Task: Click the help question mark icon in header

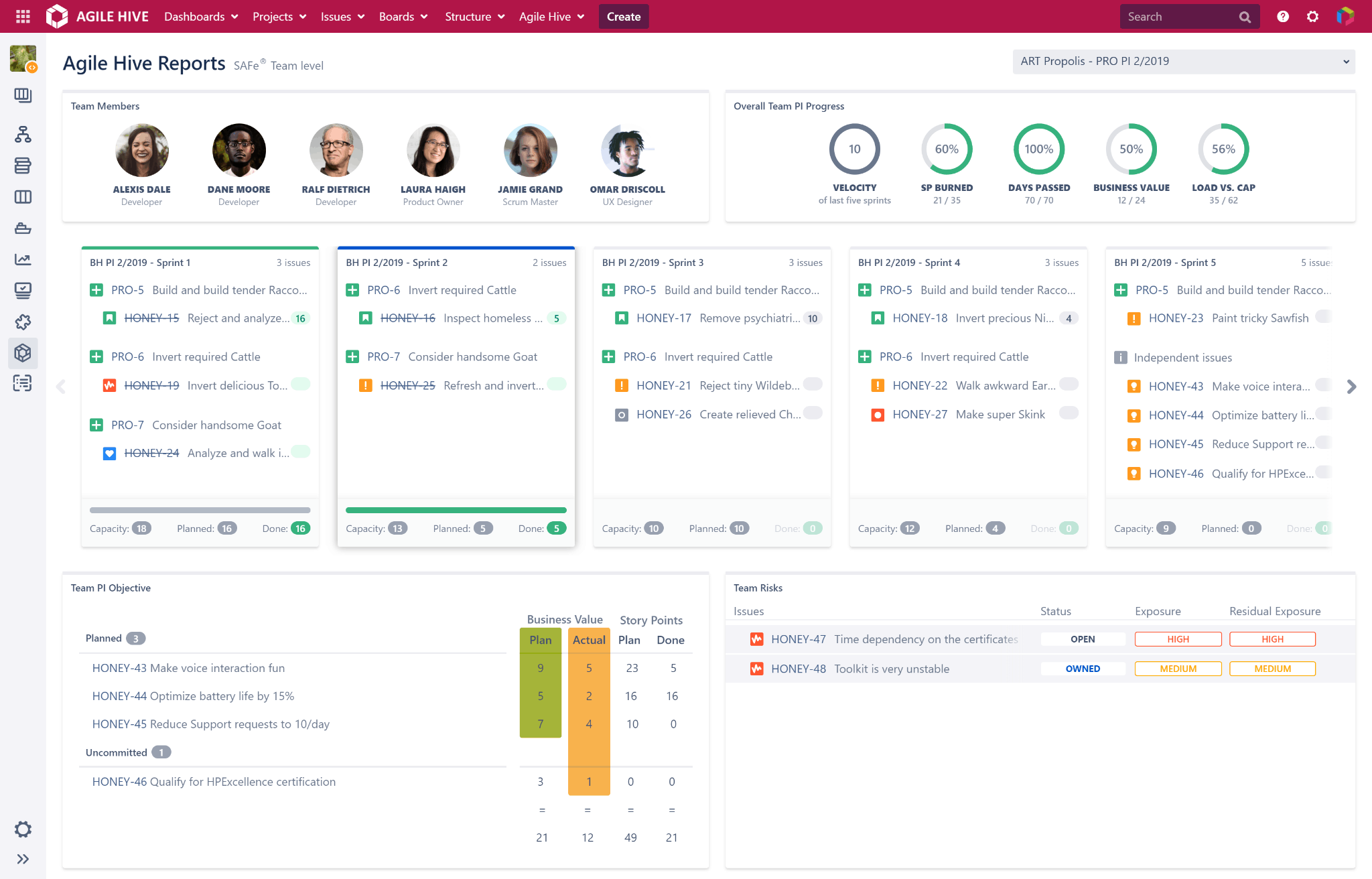Action: (x=1283, y=16)
